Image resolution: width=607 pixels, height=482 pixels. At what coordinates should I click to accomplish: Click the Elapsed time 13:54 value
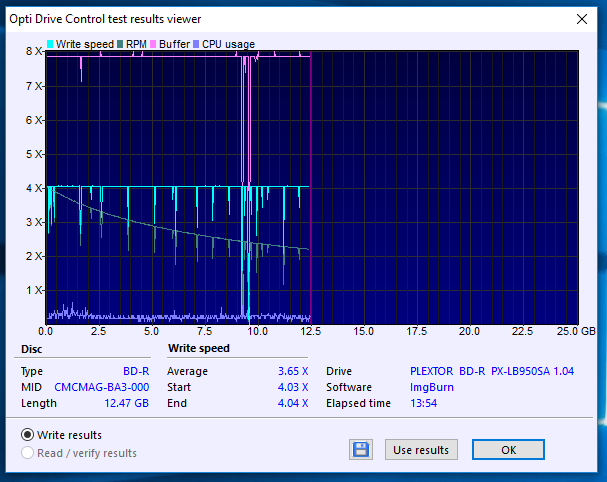point(425,403)
